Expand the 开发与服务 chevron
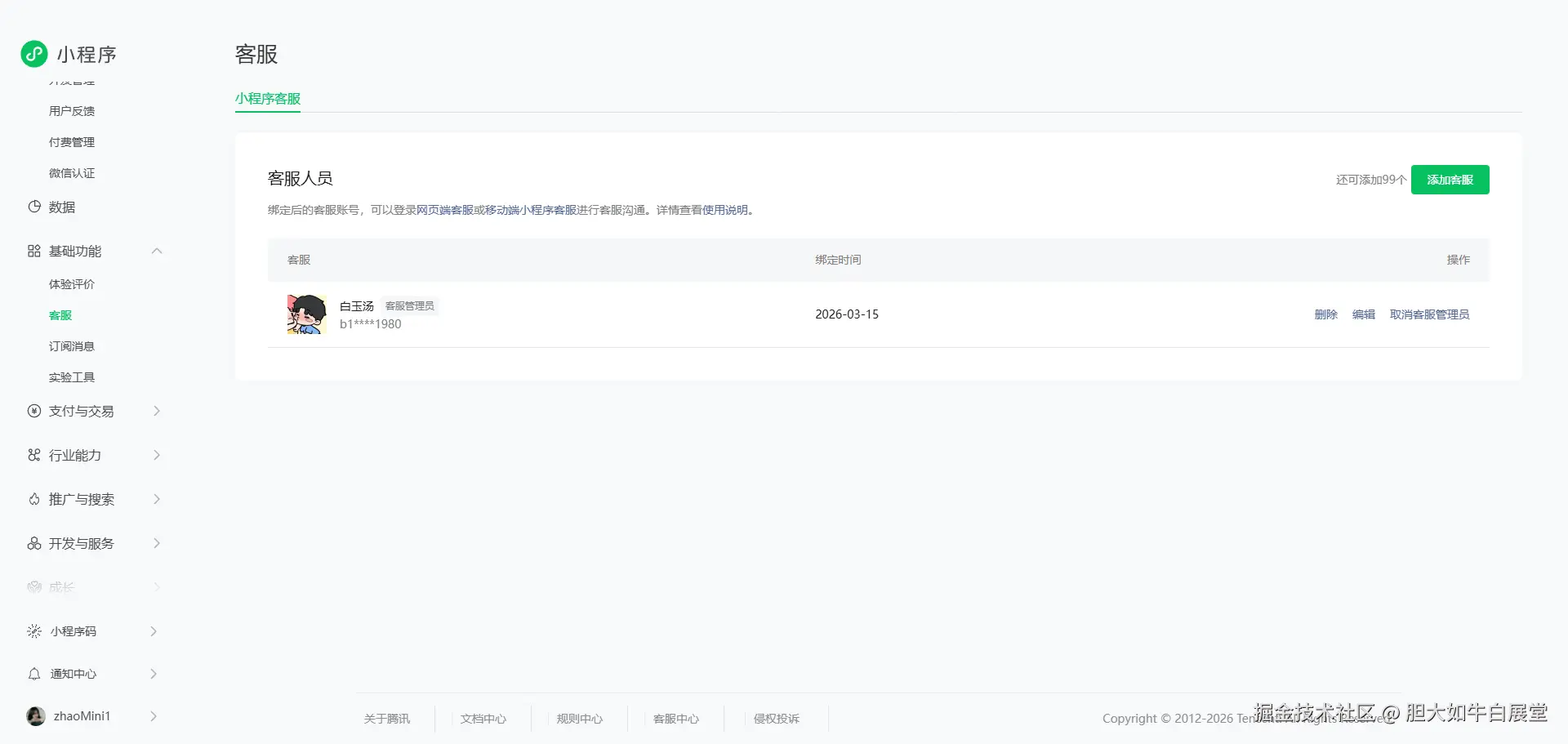Viewport: 1568px width, 744px height. coord(157,543)
